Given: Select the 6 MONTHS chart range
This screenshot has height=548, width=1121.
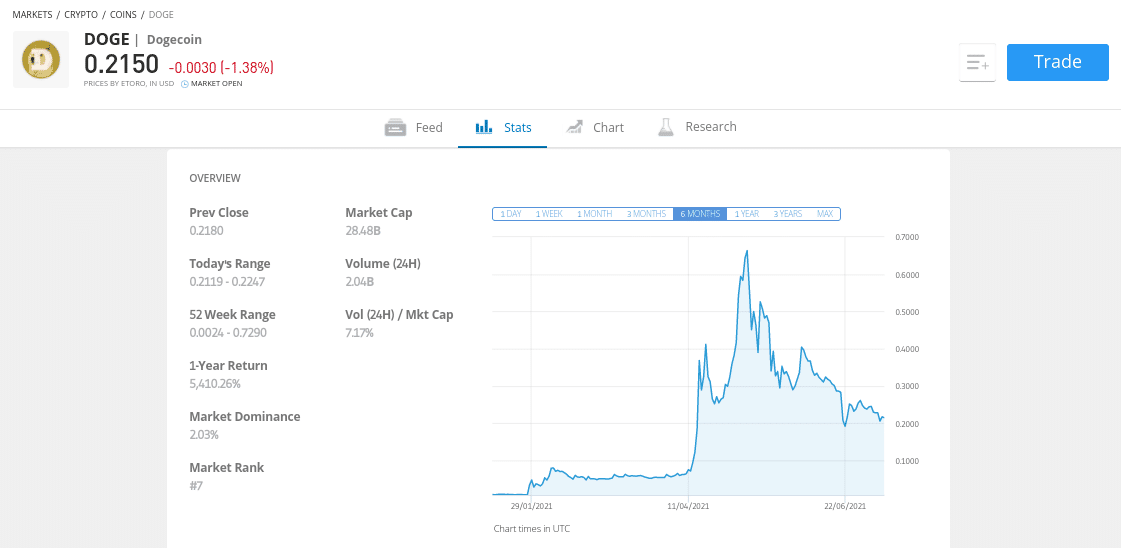Looking at the screenshot, I should coord(700,214).
